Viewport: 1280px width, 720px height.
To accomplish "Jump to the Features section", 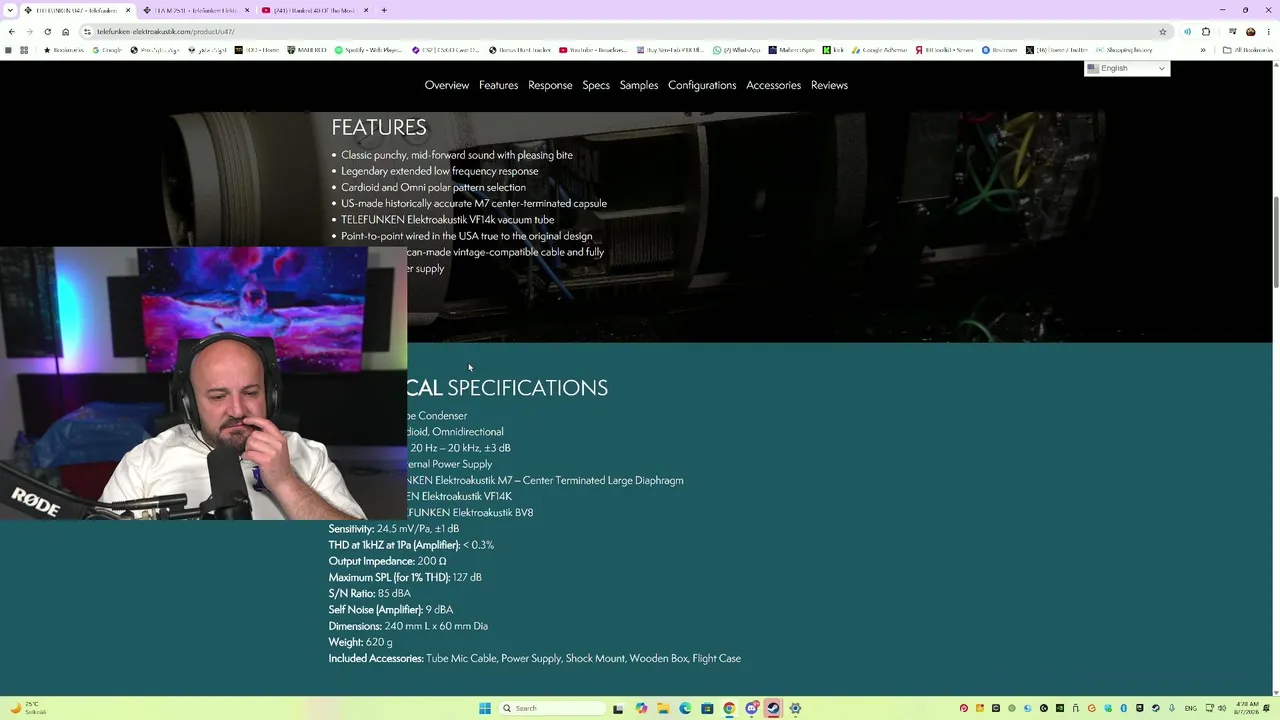I will [x=498, y=85].
